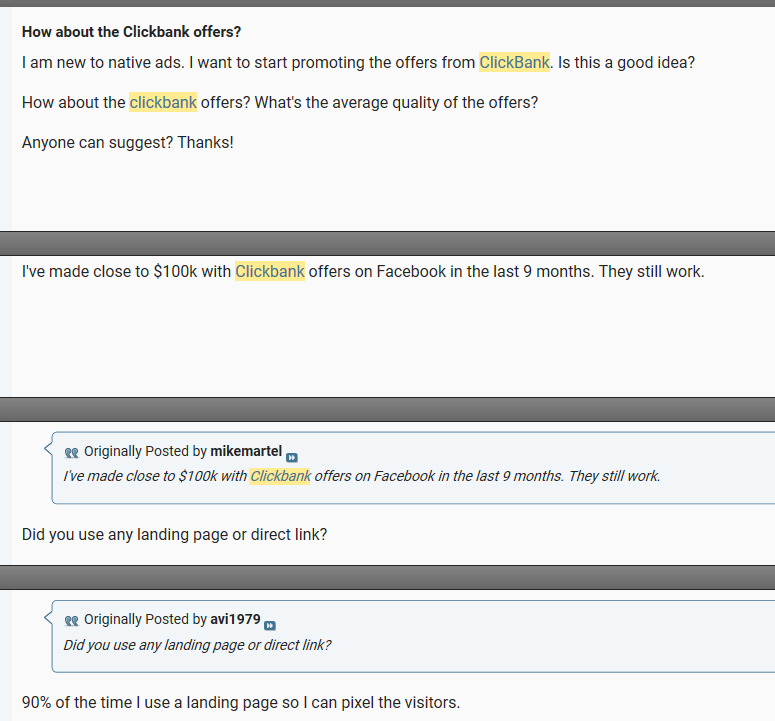Click the italic quoted landing page question
This screenshot has width=775, height=721.
[197, 644]
